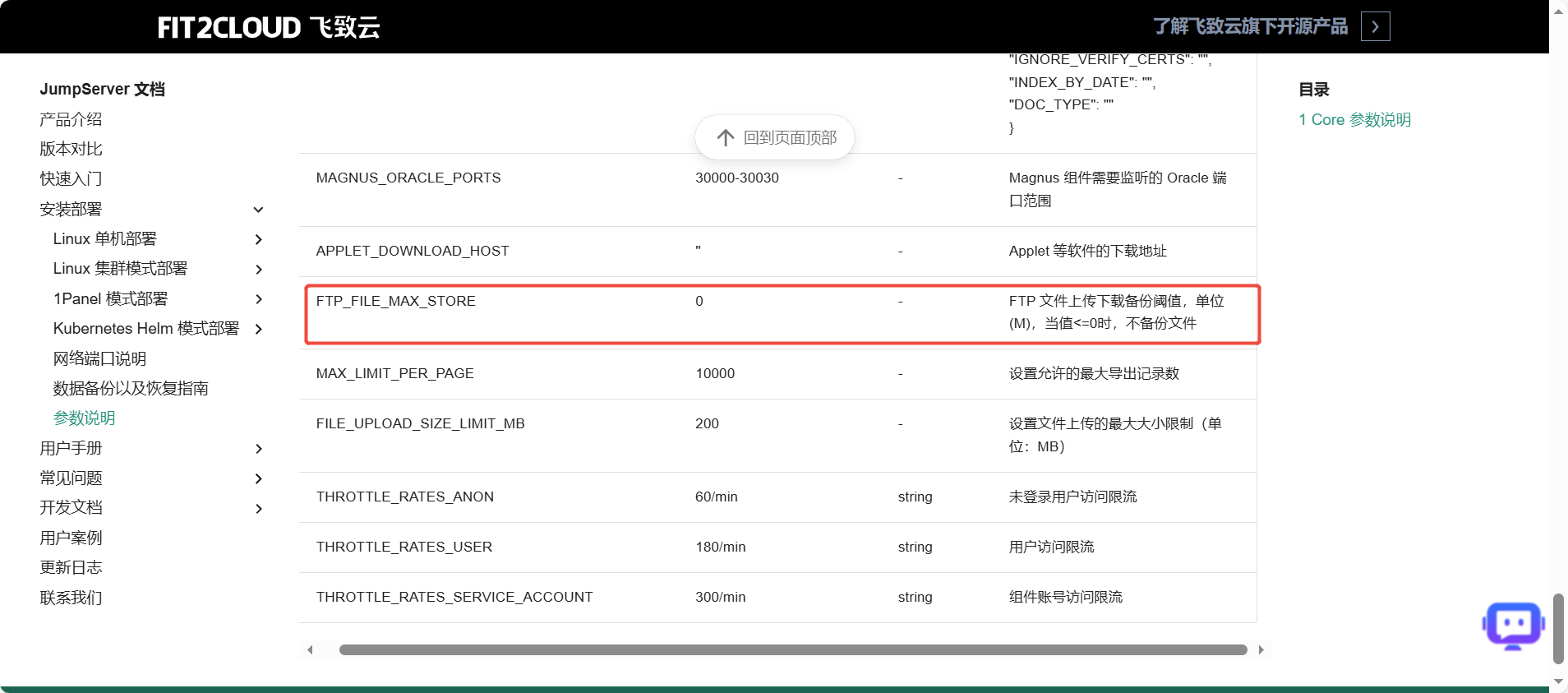The image size is (1568, 693).
Task: Click the table's right horizontal scroll arrow
Action: (1261, 650)
